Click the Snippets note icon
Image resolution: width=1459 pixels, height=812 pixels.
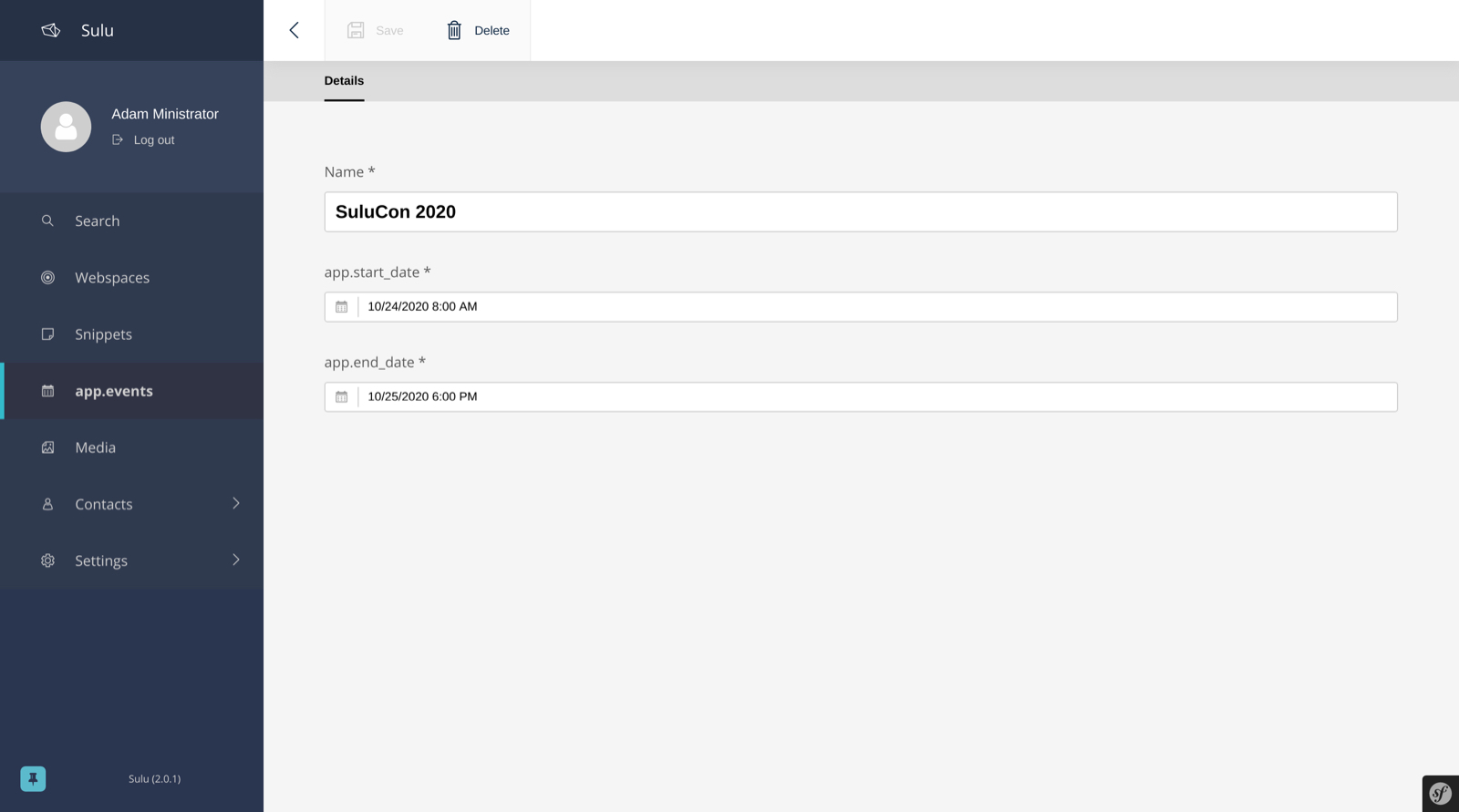(47, 334)
